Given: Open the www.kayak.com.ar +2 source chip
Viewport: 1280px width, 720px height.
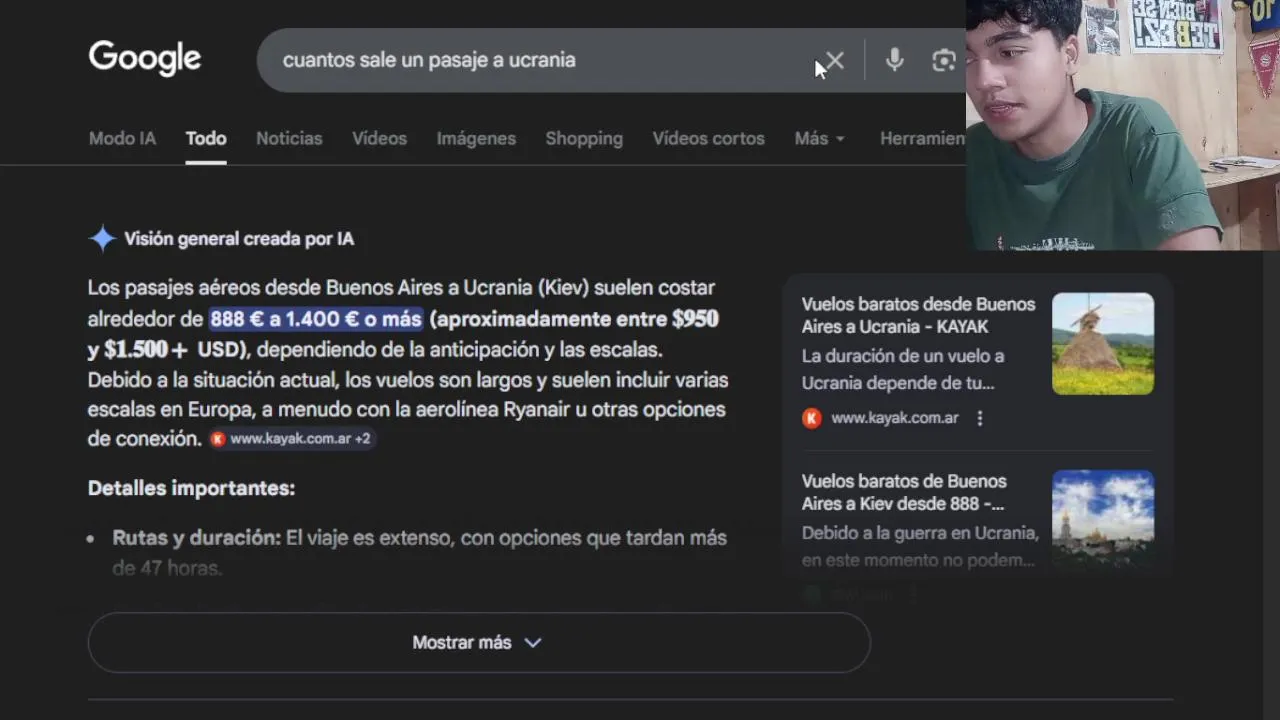Looking at the screenshot, I should pos(291,438).
